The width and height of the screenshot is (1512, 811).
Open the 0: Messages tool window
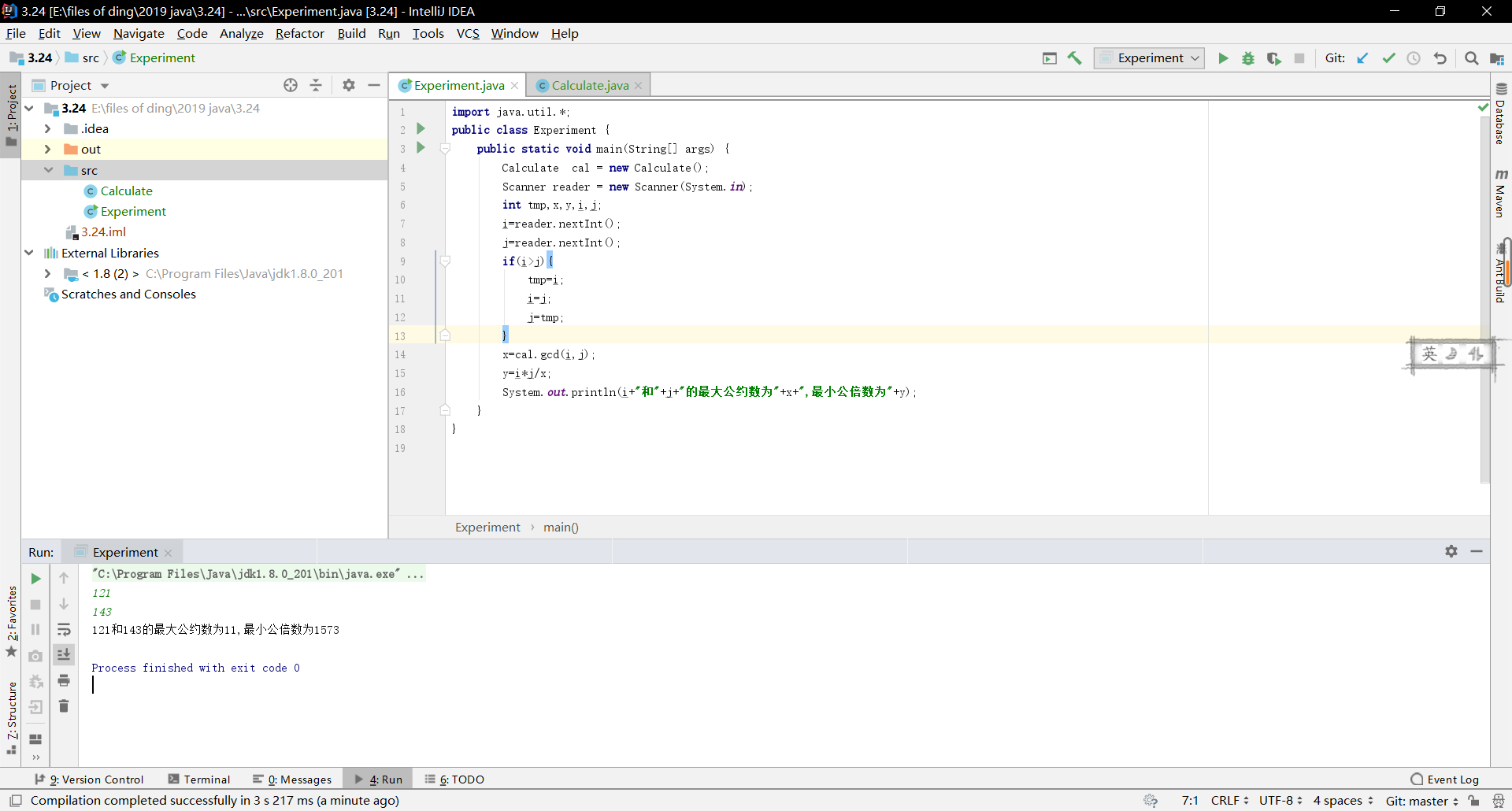[x=292, y=780]
